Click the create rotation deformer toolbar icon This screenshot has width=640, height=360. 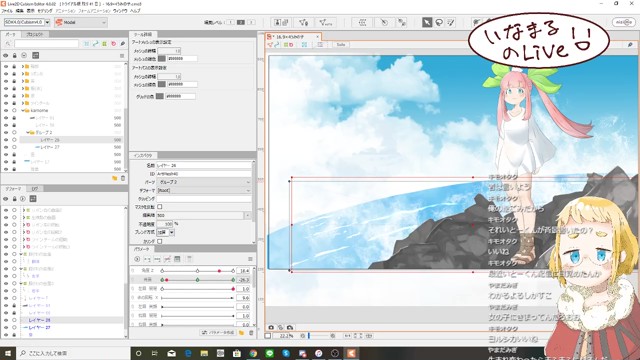[384, 22]
